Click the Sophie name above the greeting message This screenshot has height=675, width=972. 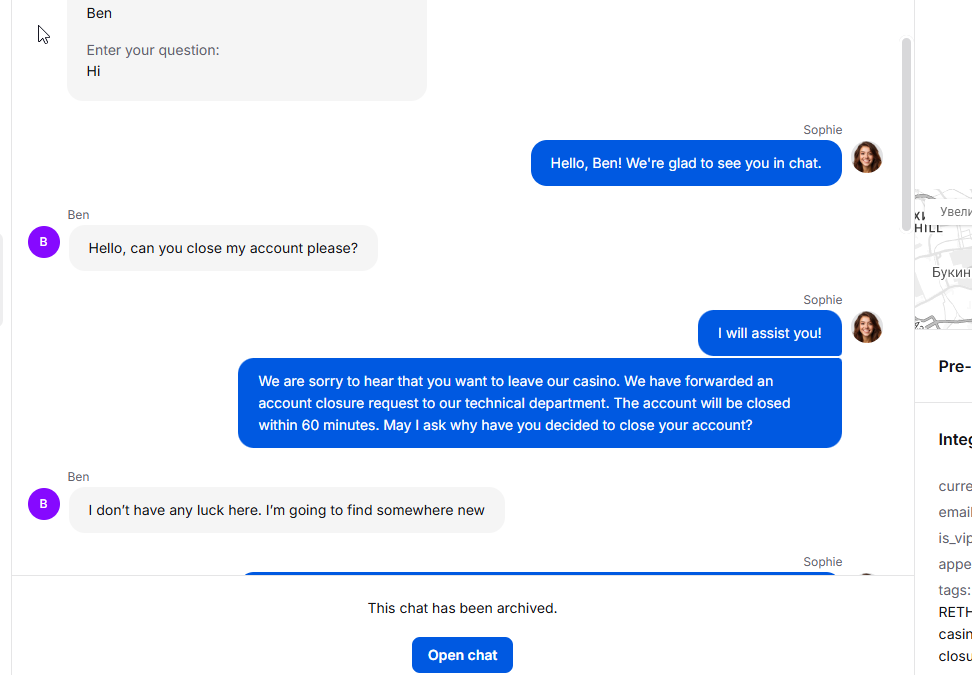(822, 130)
